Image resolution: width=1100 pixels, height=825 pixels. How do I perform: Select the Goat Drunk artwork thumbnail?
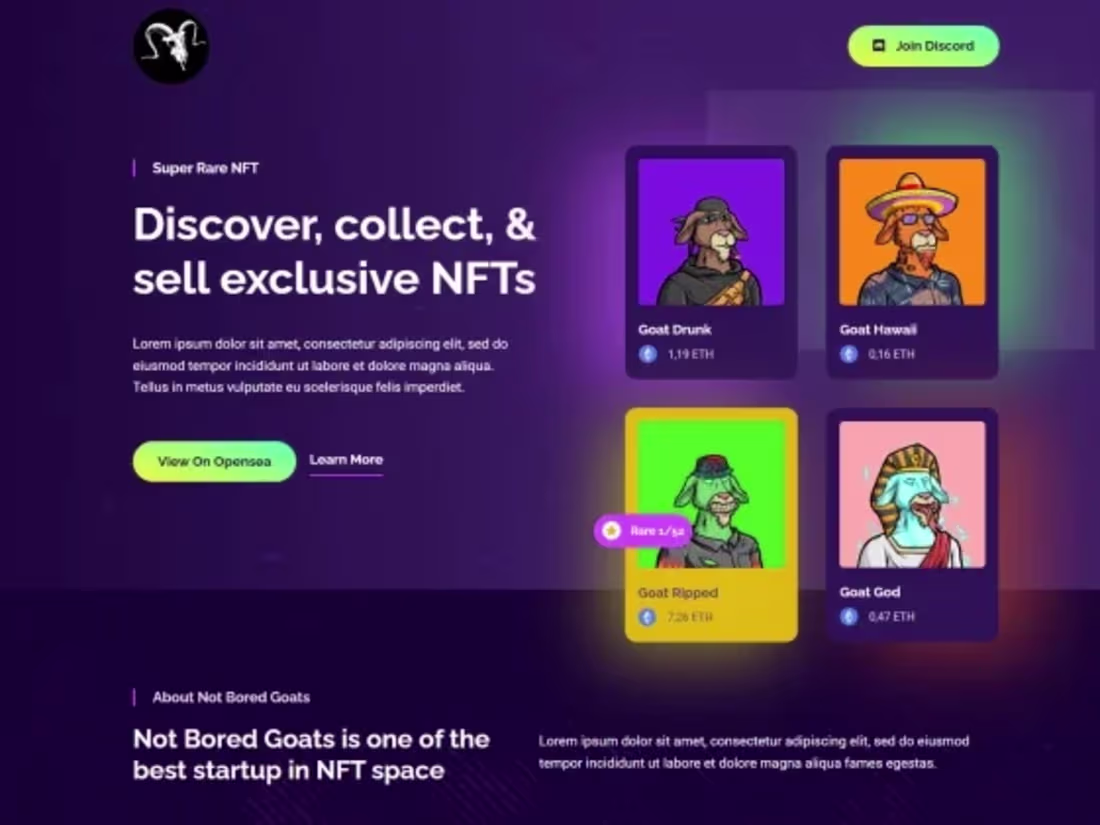711,232
